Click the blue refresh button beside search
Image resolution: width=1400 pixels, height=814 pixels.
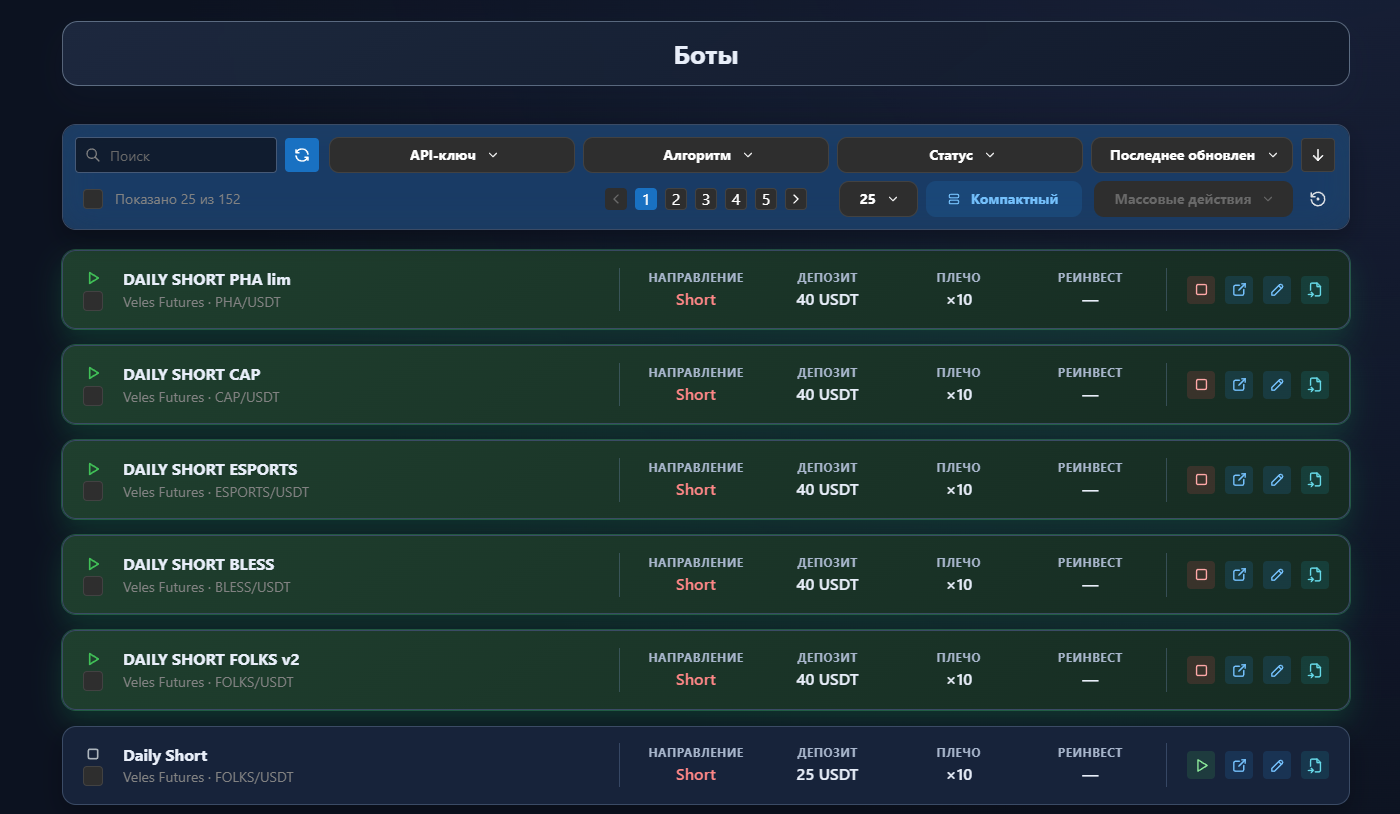point(302,155)
